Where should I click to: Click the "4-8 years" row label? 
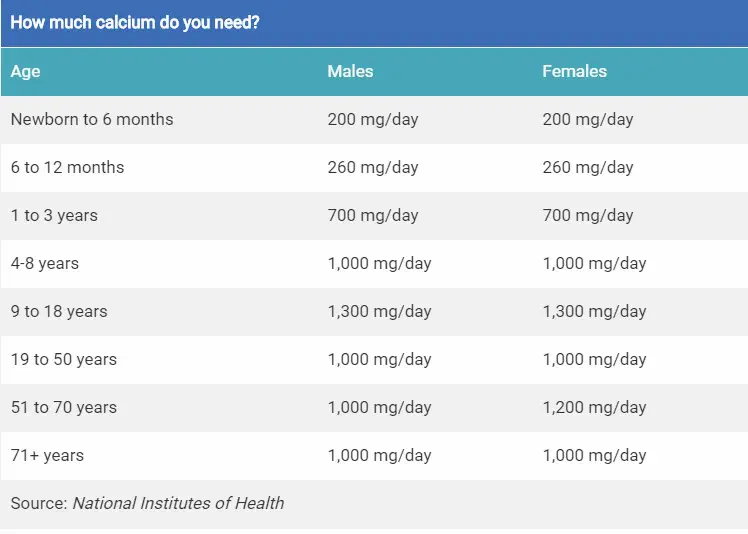tap(45, 264)
